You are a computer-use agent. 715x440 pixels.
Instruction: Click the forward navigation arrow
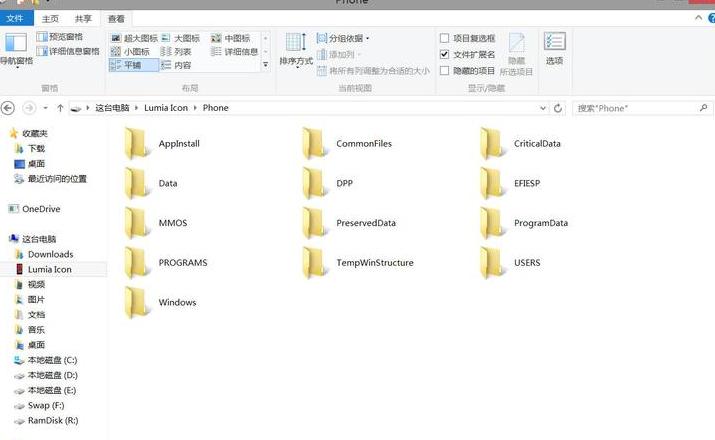(x=29, y=108)
